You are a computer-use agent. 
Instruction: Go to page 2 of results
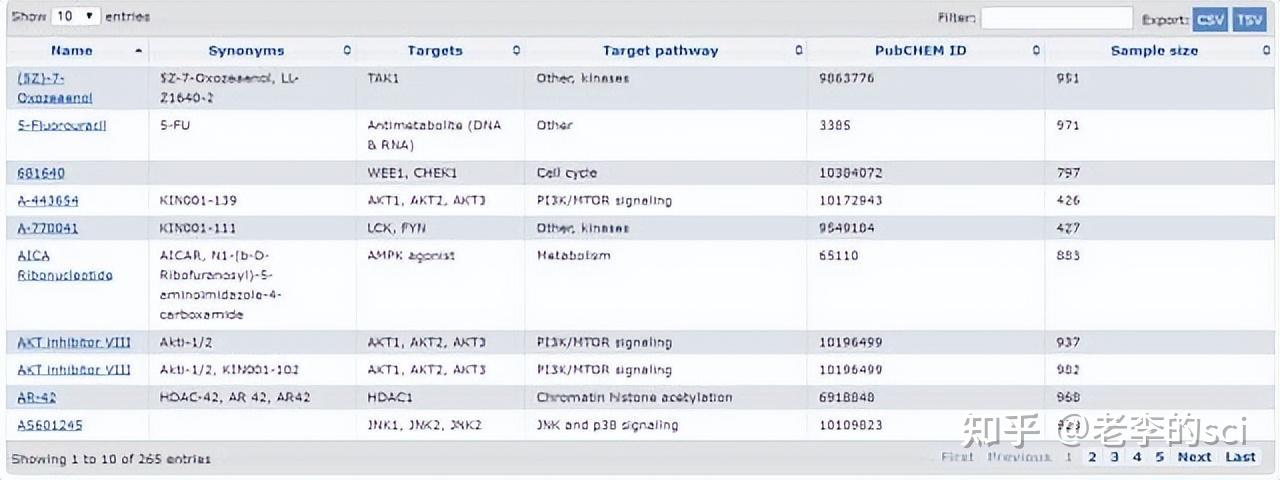tap(1092, 457)
